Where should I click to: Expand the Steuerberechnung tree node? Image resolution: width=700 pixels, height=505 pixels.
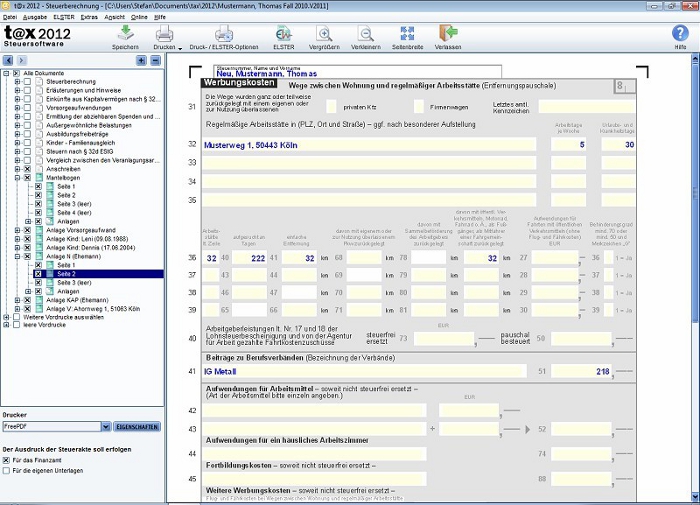click(17, 82)
